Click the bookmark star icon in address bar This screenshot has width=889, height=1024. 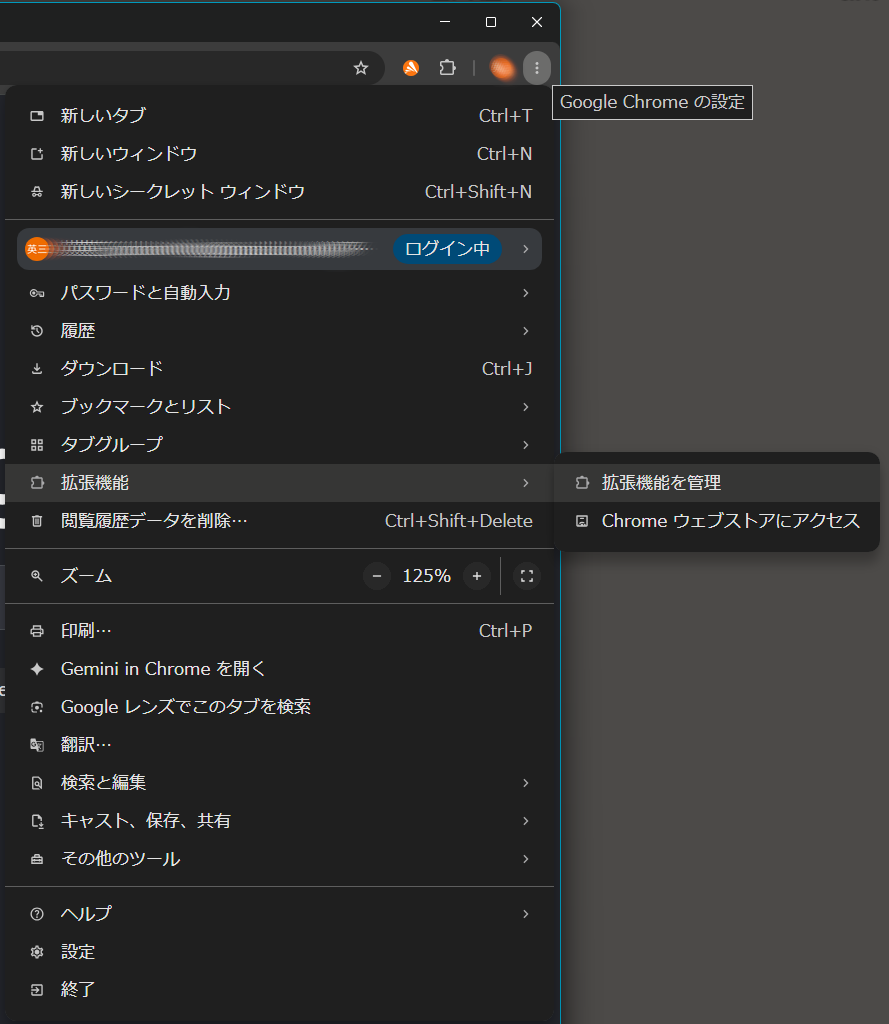361,68
